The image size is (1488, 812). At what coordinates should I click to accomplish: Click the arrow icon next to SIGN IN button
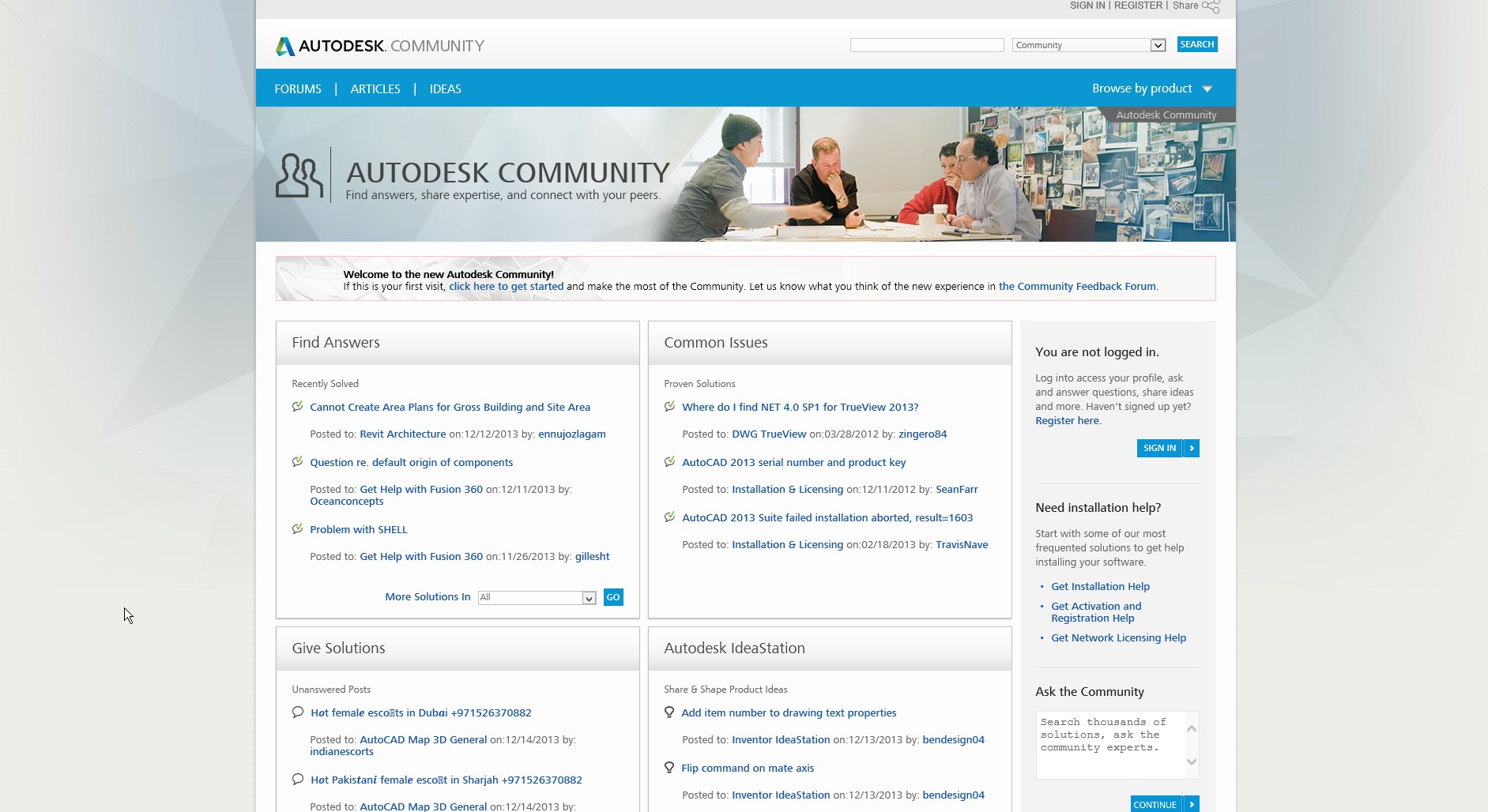click(x=1192, y=448)
